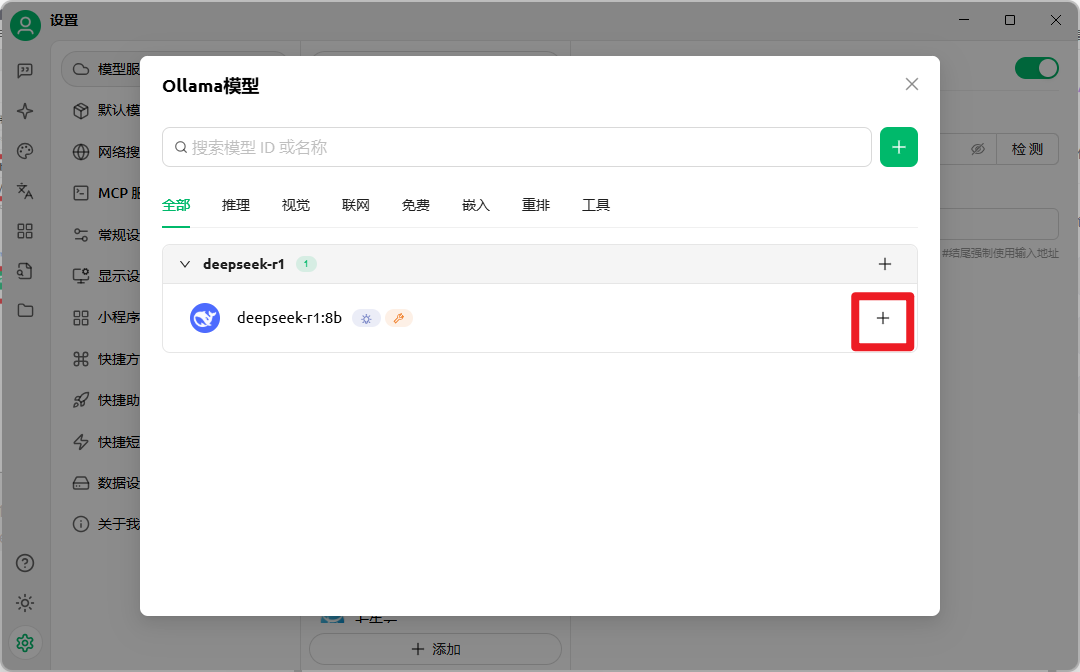Open the chat assistant sidebar icon
The height and width of the screenshot is (672, 1080).
[x=25, y=71]
